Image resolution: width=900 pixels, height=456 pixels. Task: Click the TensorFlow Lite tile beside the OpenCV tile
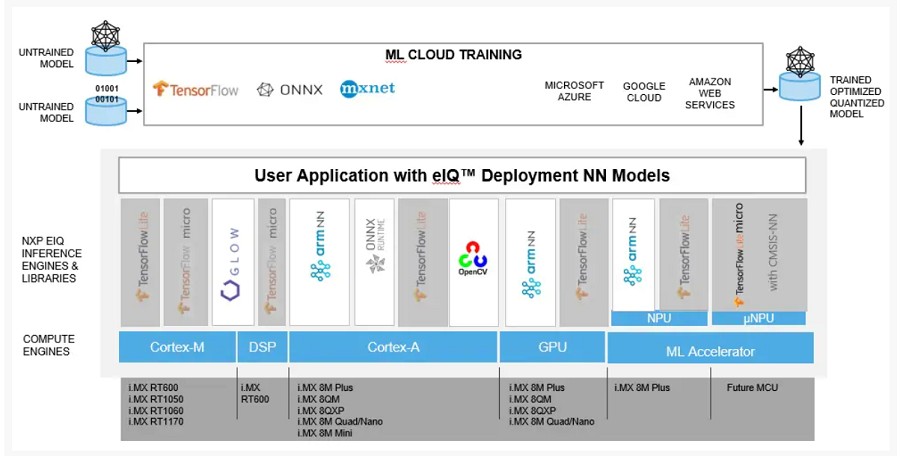coord(422,262)
